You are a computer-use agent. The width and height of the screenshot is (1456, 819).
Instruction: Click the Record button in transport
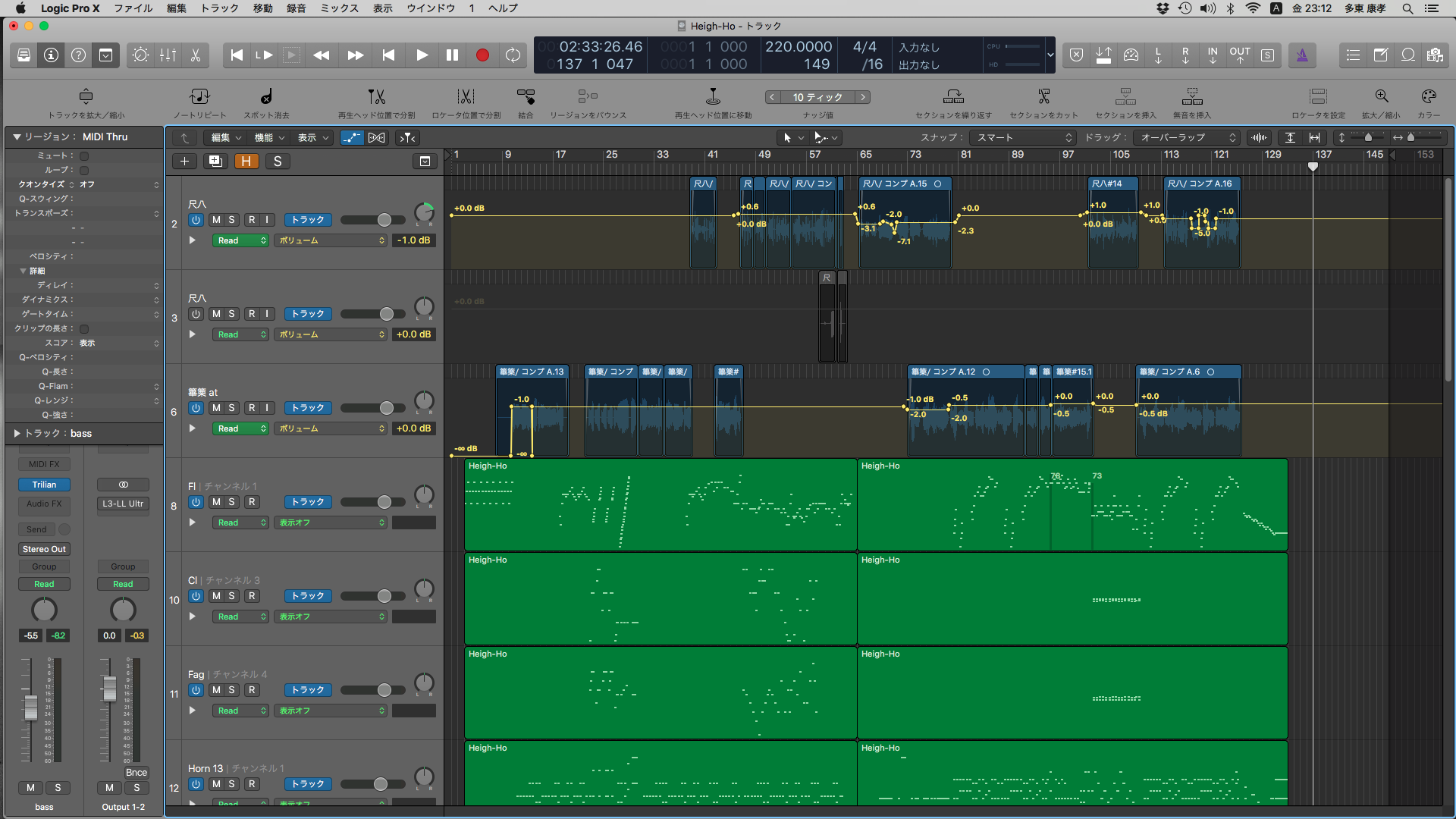click(482, 55)
